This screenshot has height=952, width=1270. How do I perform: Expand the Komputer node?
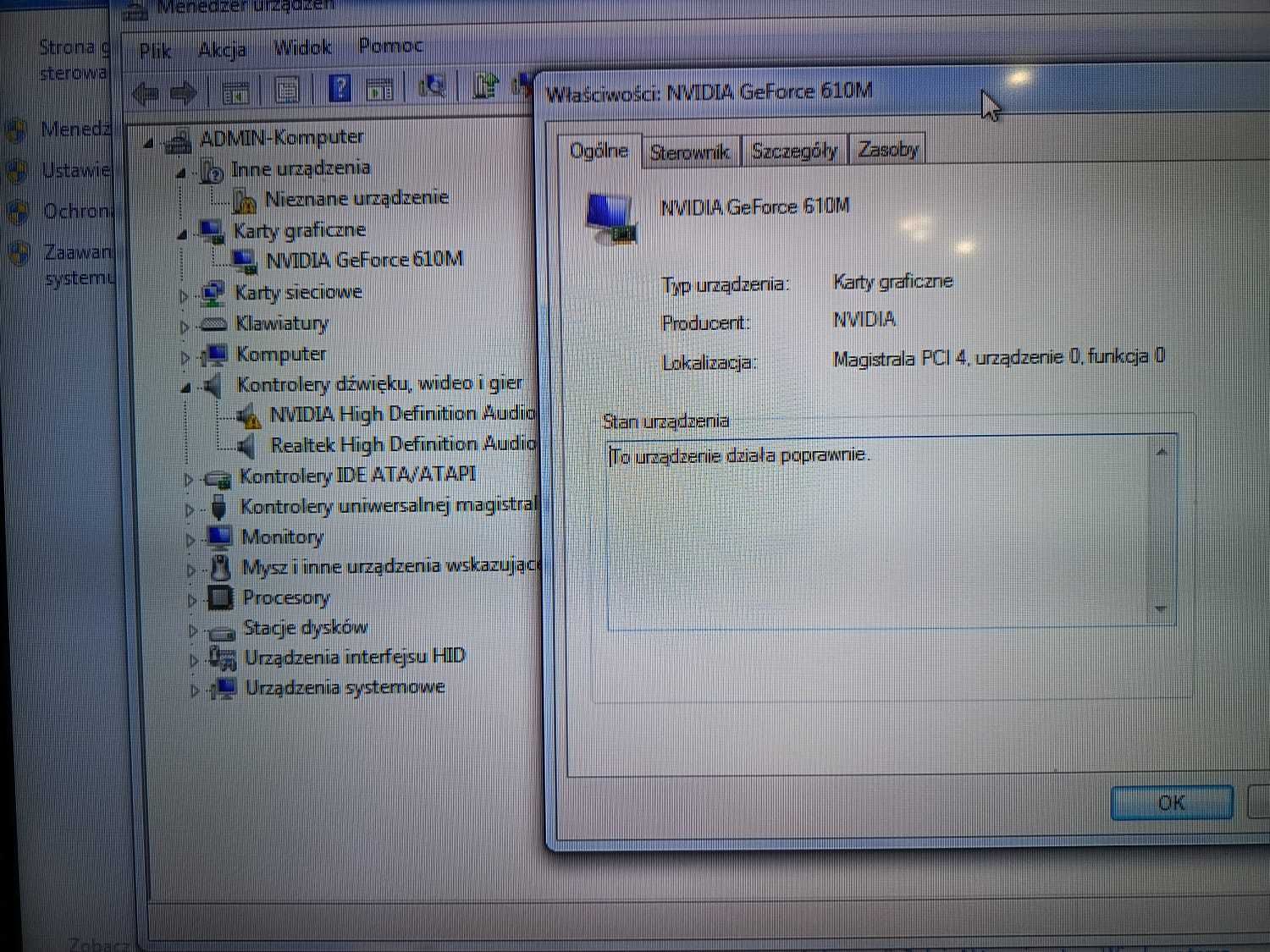[x=185, y=358]
